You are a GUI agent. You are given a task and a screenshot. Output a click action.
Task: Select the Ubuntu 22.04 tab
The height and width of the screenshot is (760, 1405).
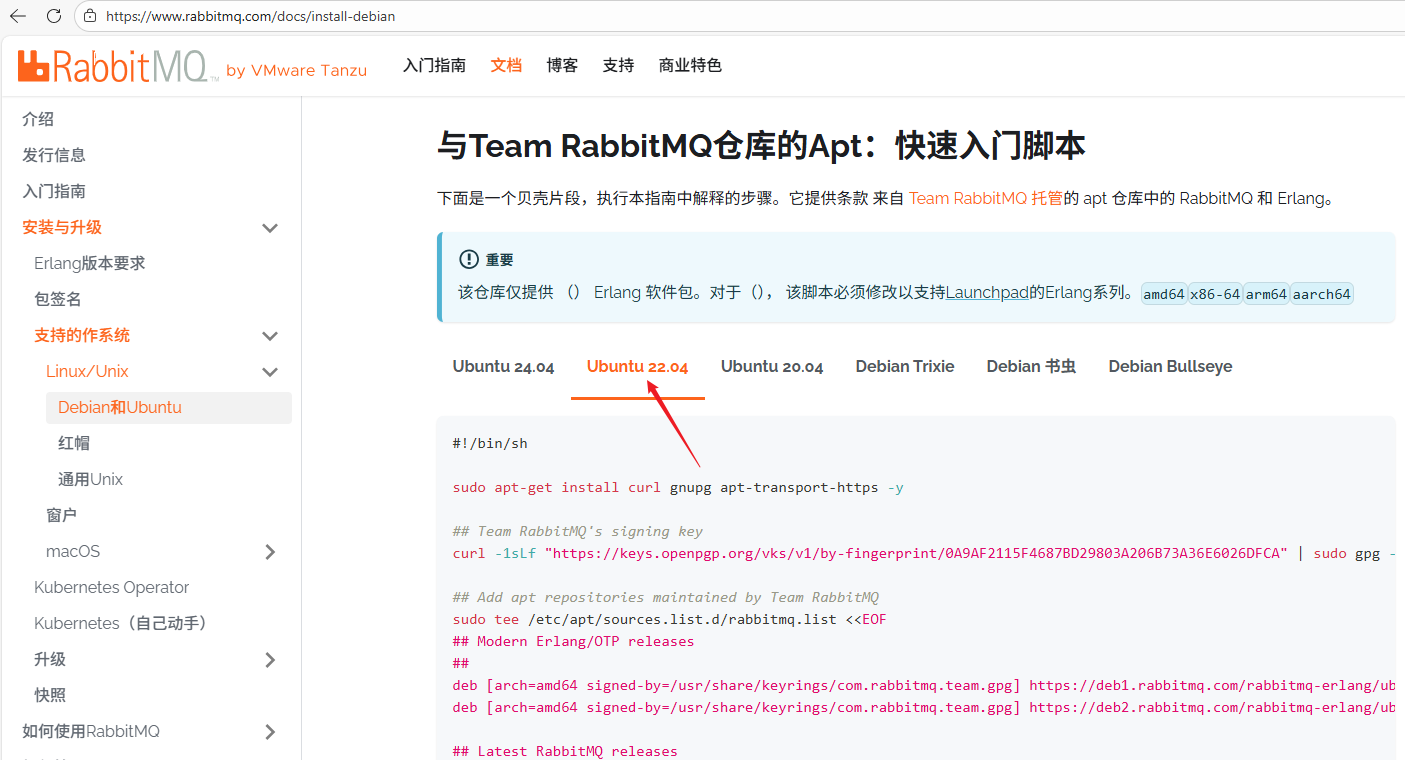pos(637,366)
